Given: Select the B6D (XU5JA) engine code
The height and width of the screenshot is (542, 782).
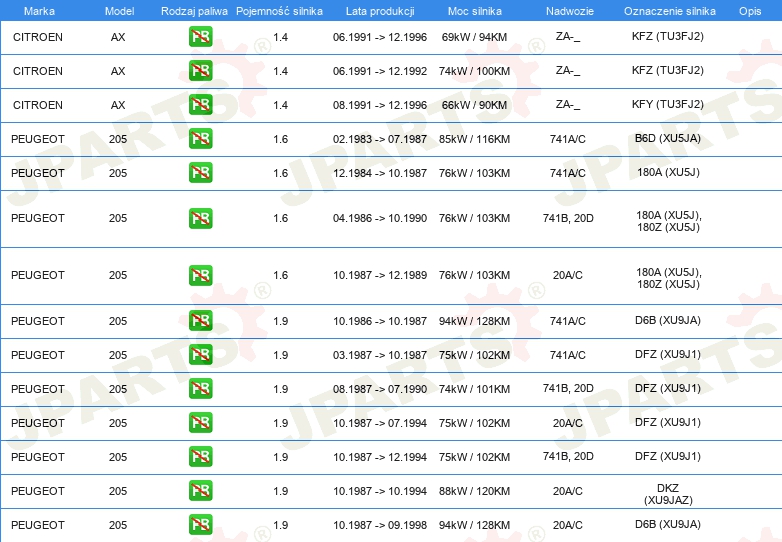Looking at the screenshot, I should [x=668, y=138].
